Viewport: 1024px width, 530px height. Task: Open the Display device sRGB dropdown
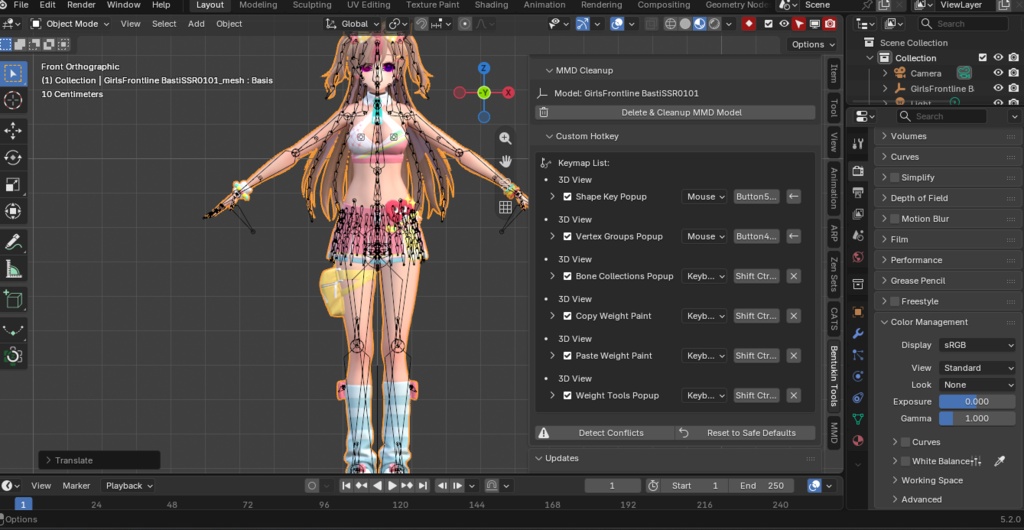coord(977,345)
